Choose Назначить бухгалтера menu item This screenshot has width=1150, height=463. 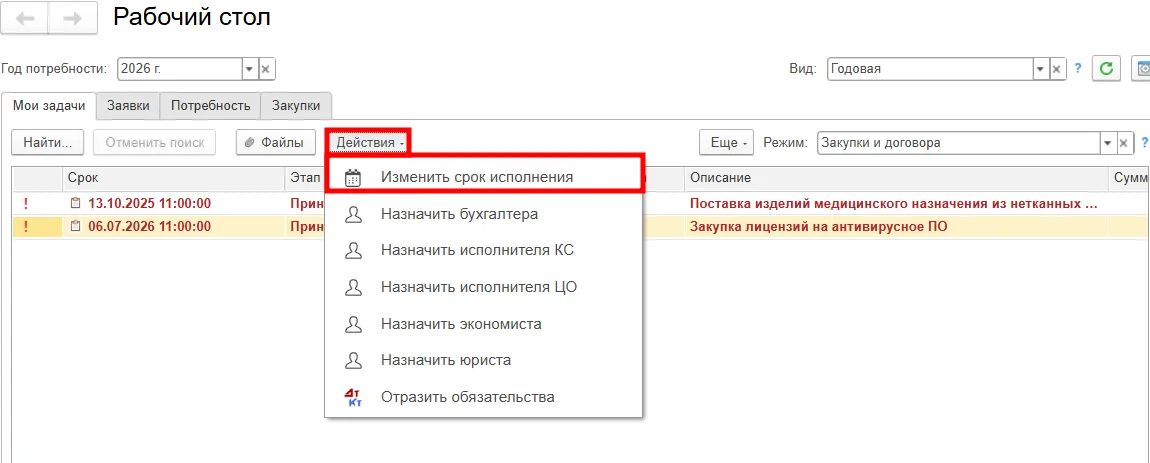(484, 214)
